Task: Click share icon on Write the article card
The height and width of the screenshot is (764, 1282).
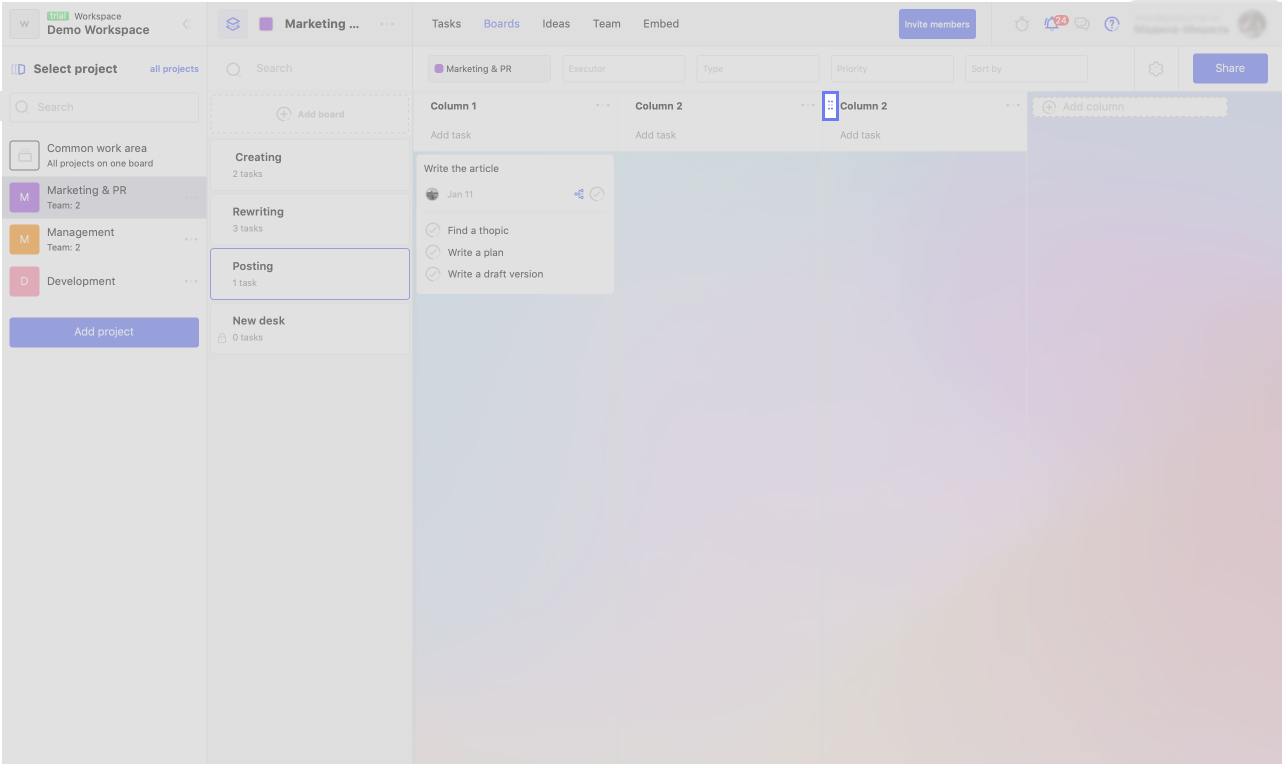Action: click(579, 194)
